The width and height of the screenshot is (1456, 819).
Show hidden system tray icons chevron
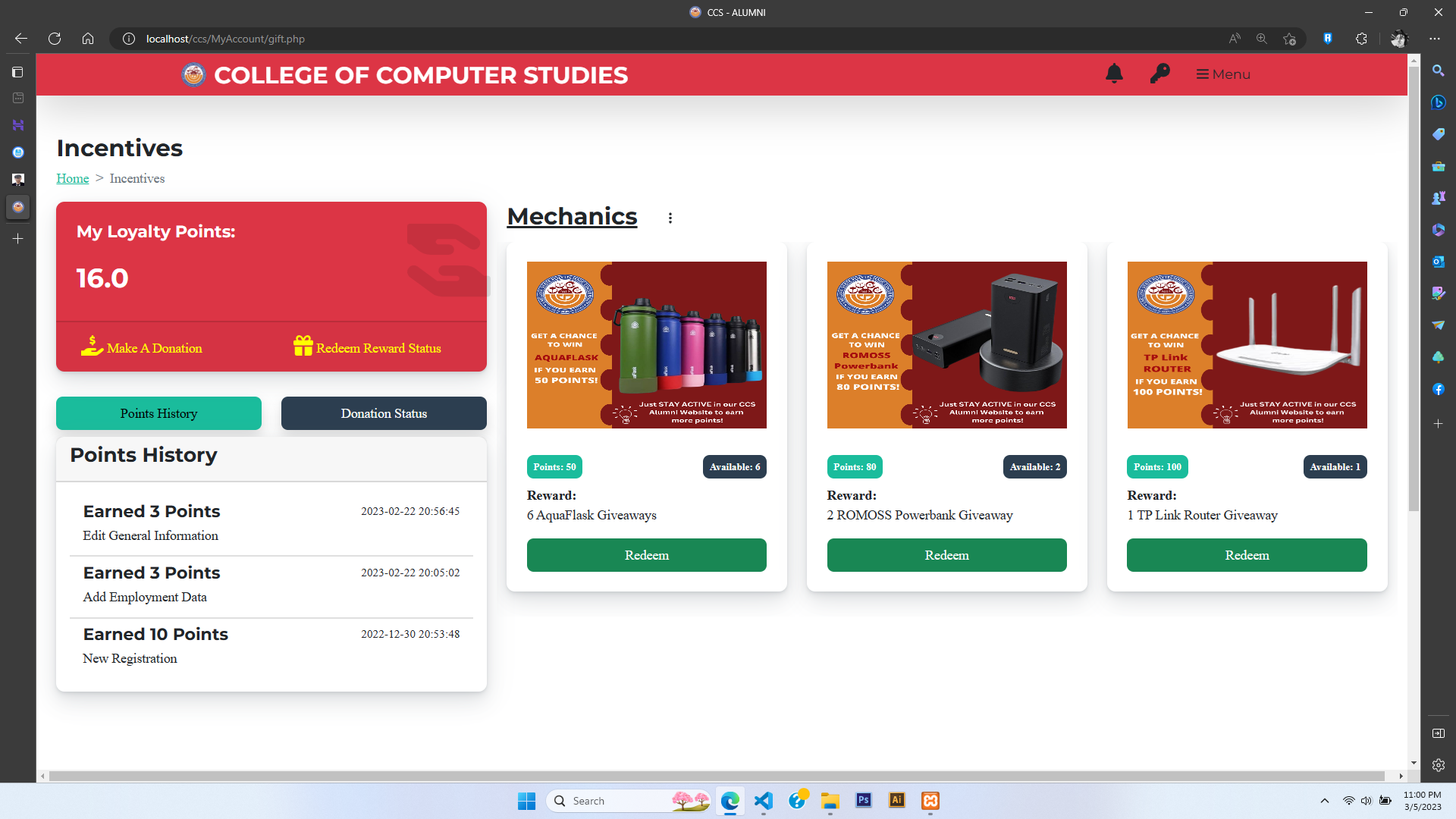(x=1324, y=801)
